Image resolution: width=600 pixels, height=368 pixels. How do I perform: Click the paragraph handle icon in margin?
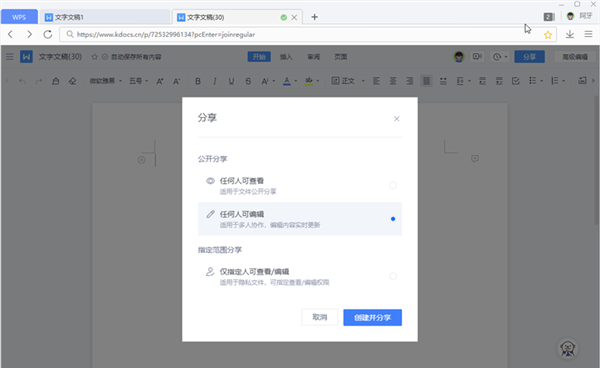coord(142,160)
